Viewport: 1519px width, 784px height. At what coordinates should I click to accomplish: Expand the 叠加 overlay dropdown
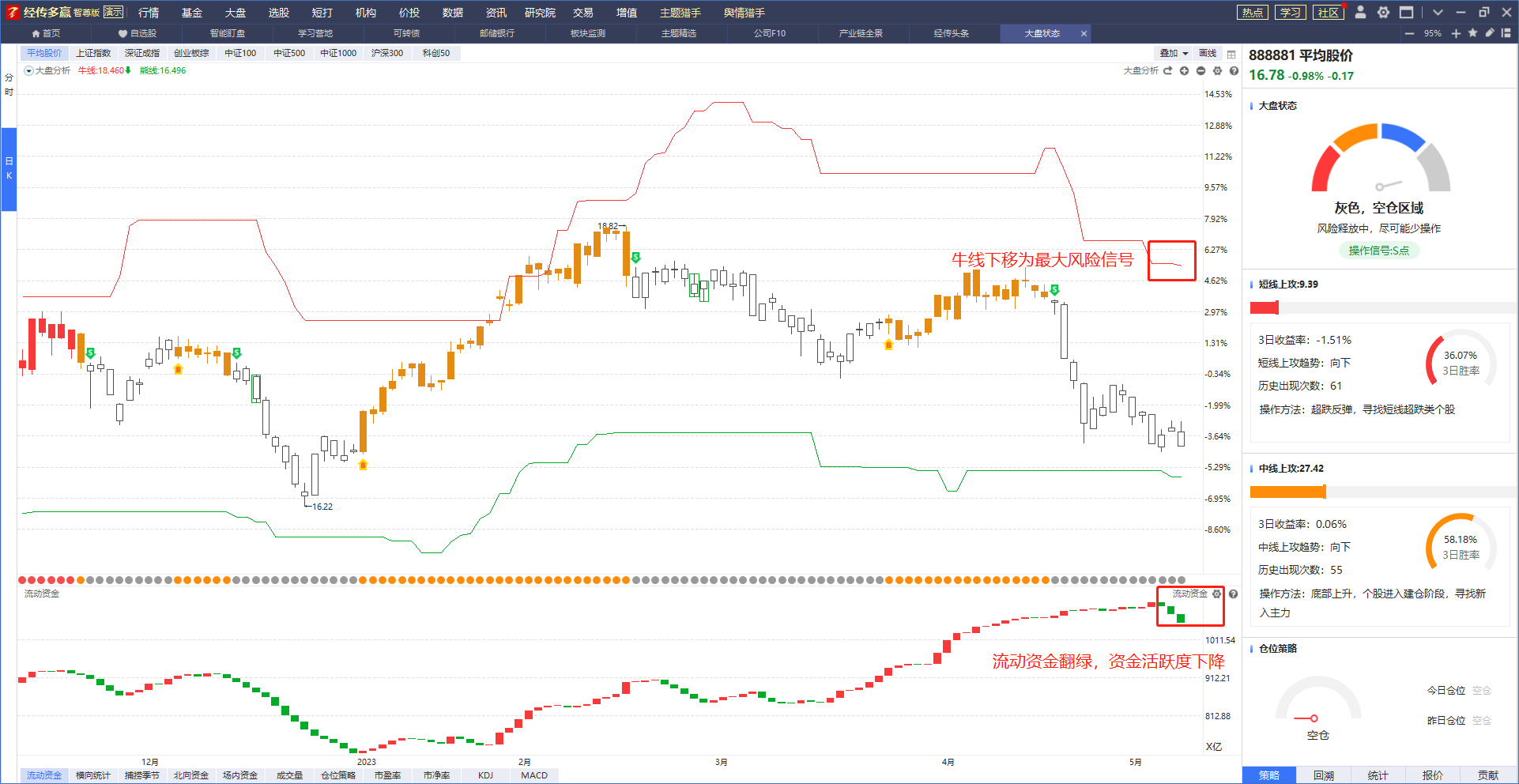coord(1174,53)
